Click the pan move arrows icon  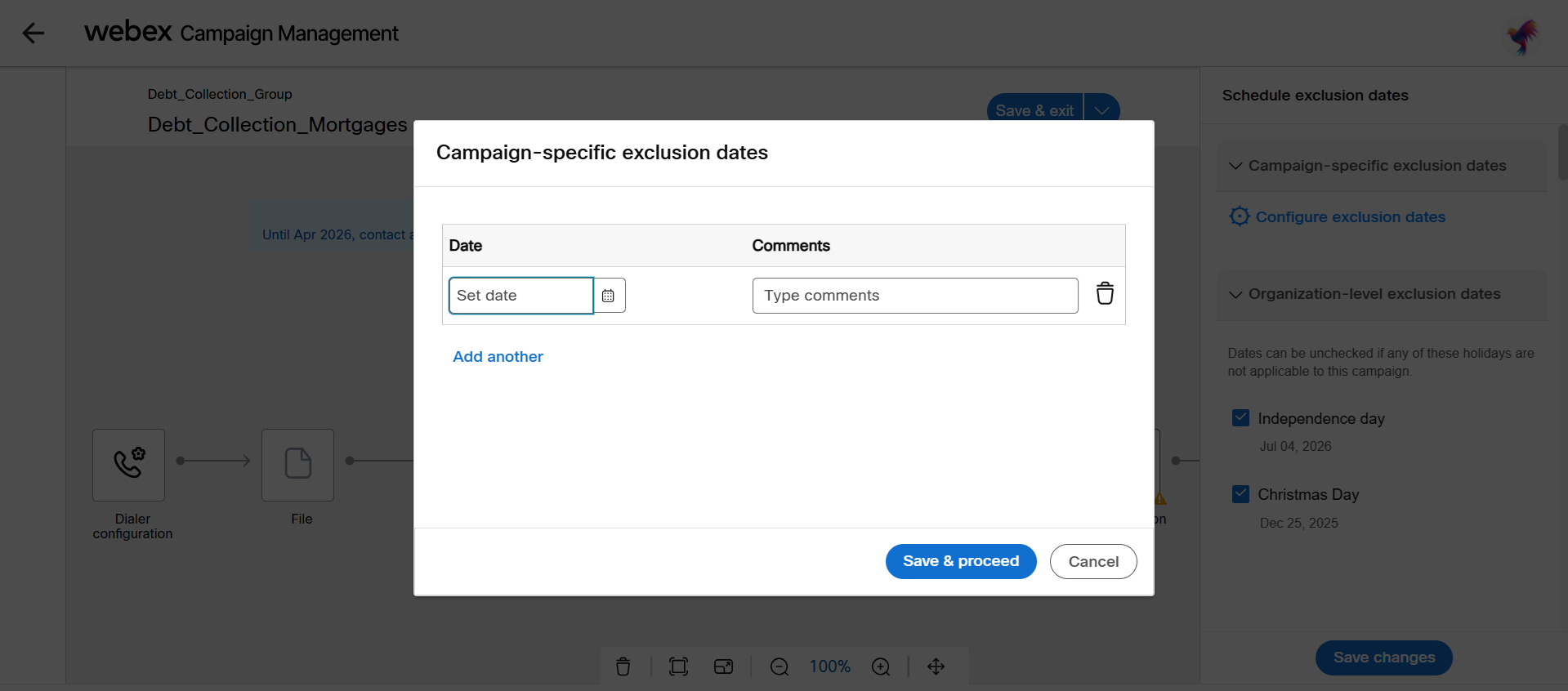[x=936, y=666]
